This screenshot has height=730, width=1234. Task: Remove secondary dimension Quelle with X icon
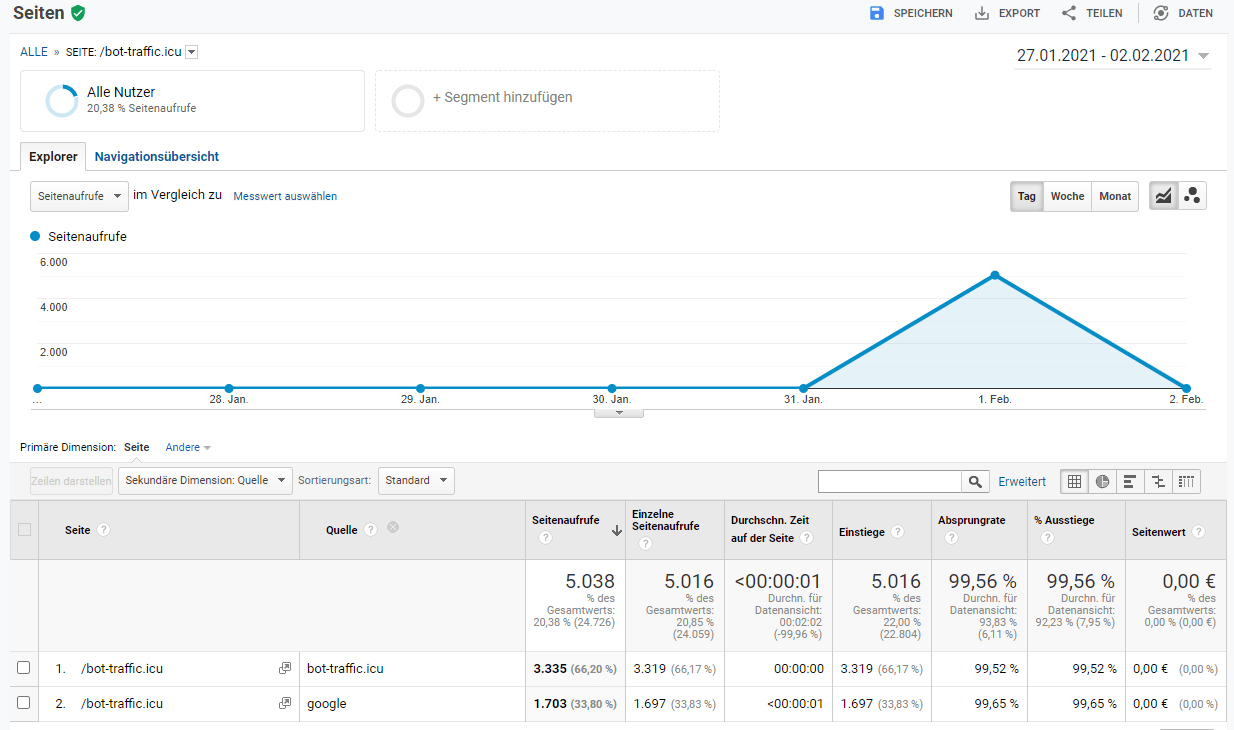393,527
